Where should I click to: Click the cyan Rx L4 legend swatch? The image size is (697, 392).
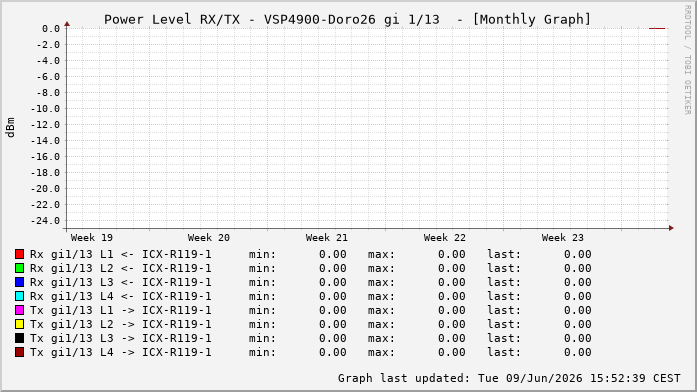click(19, 296)
